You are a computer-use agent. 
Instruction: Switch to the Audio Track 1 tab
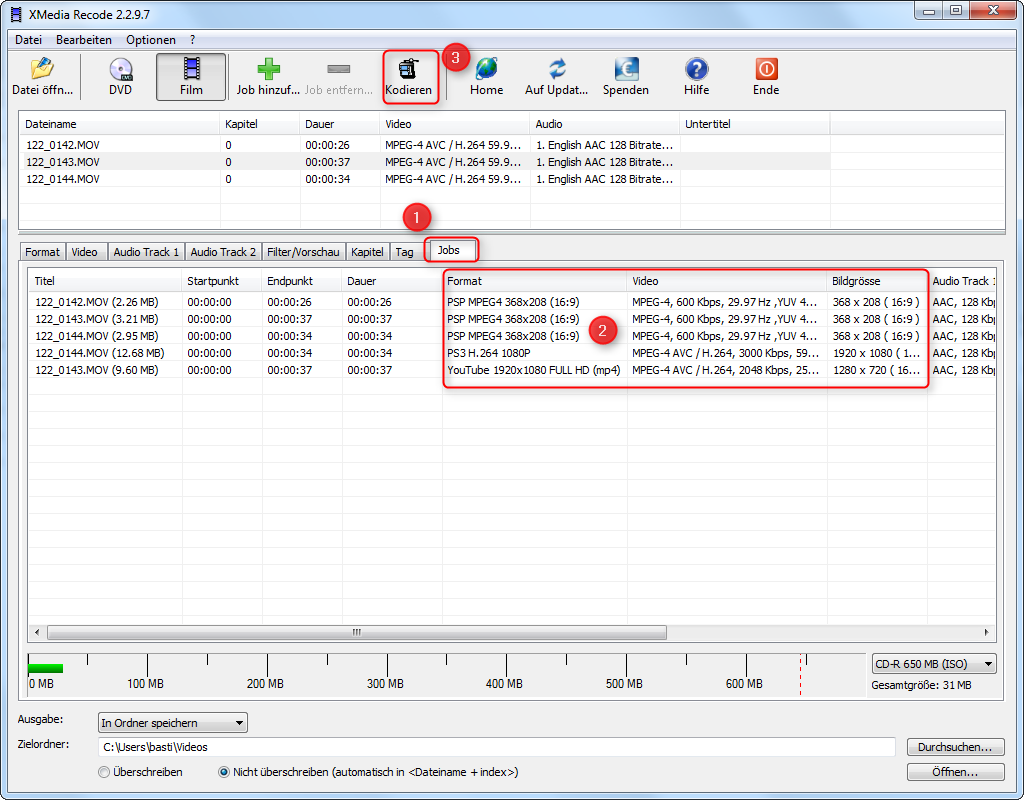[146, 252]
